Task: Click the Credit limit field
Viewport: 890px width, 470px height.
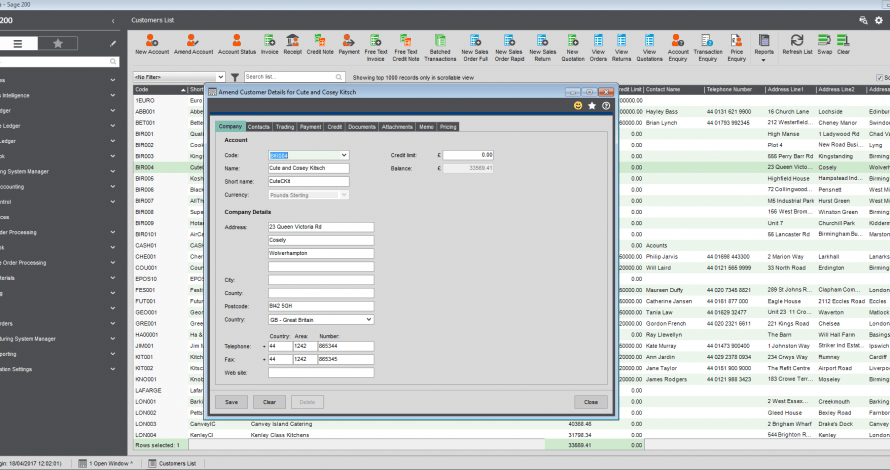Action: (468, 155)
